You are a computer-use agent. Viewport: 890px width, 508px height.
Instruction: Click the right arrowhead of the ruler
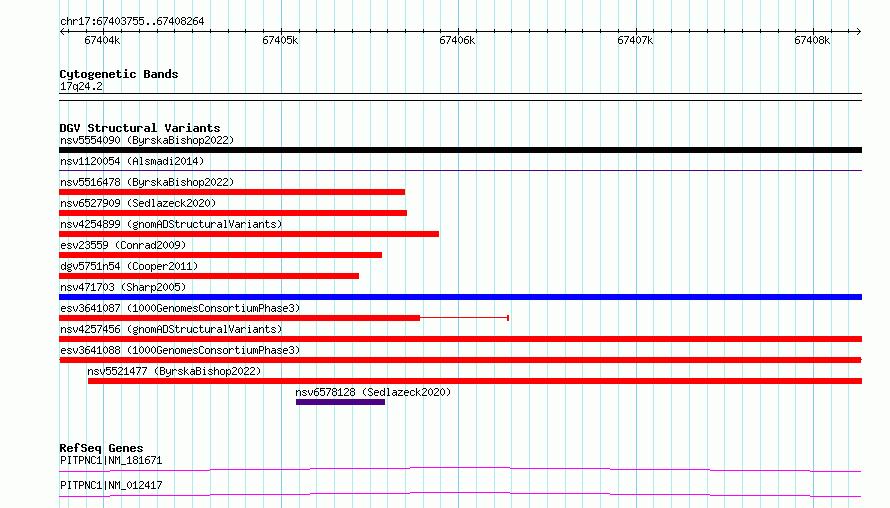(858, 32)
